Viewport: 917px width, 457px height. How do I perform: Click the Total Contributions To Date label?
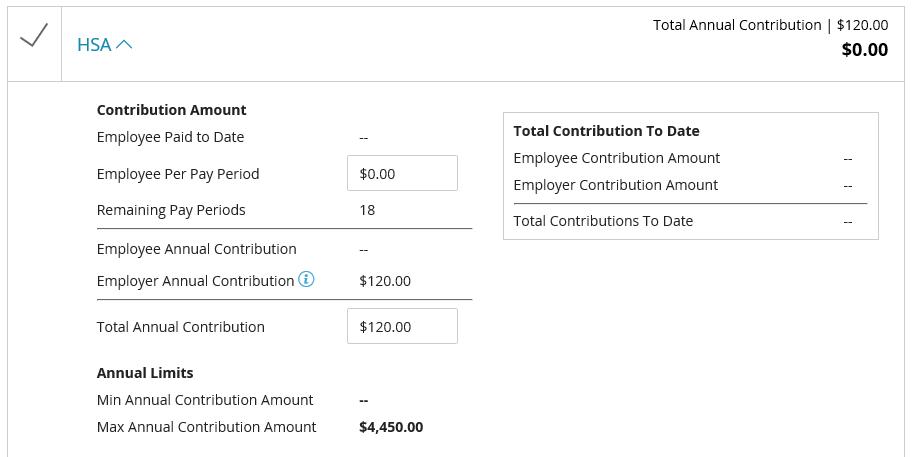(603, 221)
